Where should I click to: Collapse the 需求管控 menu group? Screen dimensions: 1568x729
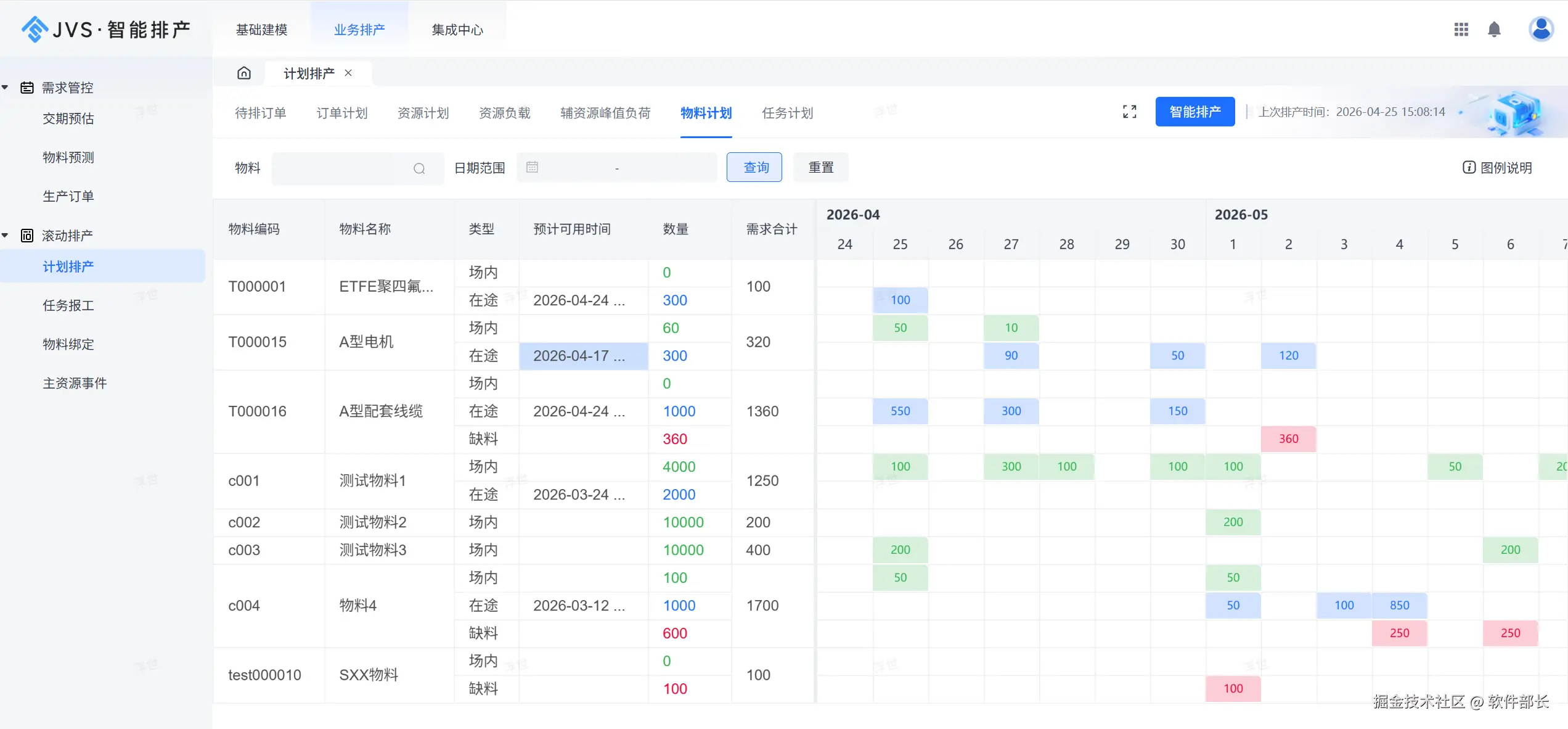5,88
